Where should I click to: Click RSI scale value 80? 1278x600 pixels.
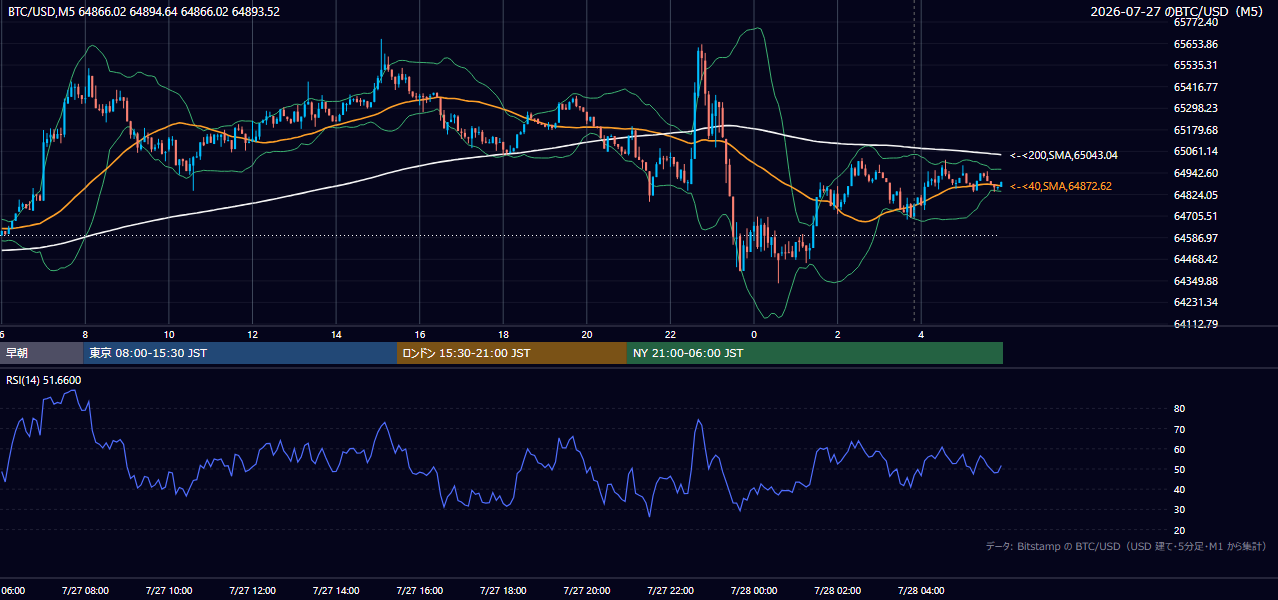[1179, 409]
